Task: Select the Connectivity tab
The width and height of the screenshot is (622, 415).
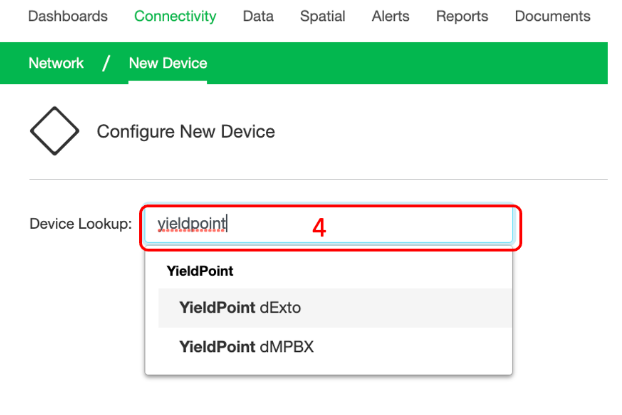Action: 175,16
